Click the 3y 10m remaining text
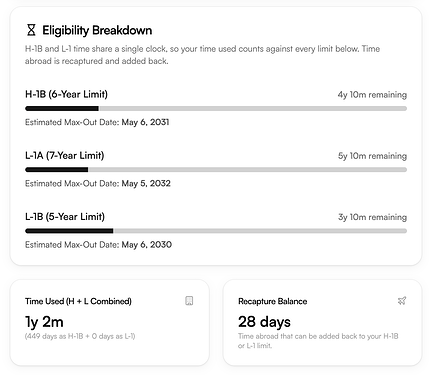The height and width of the screenshot is (375, 429). tap(372, 217)
